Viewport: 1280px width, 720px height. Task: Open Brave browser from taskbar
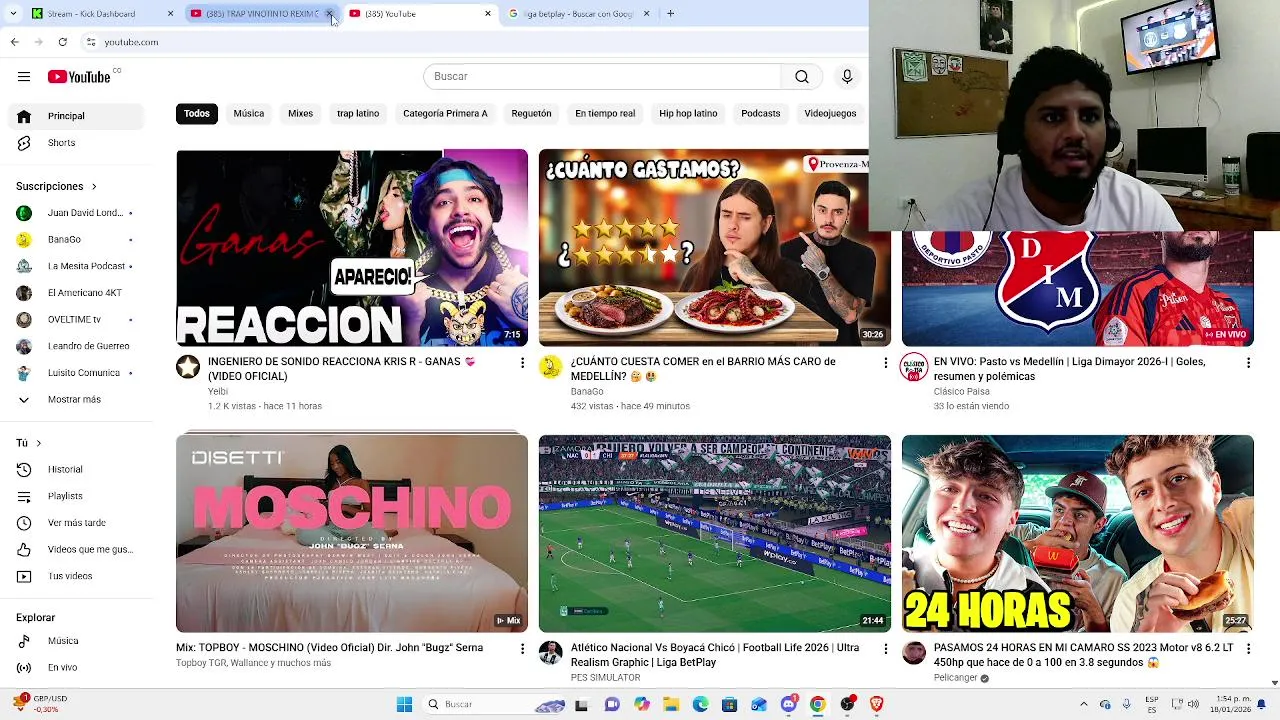coord(877,704)
